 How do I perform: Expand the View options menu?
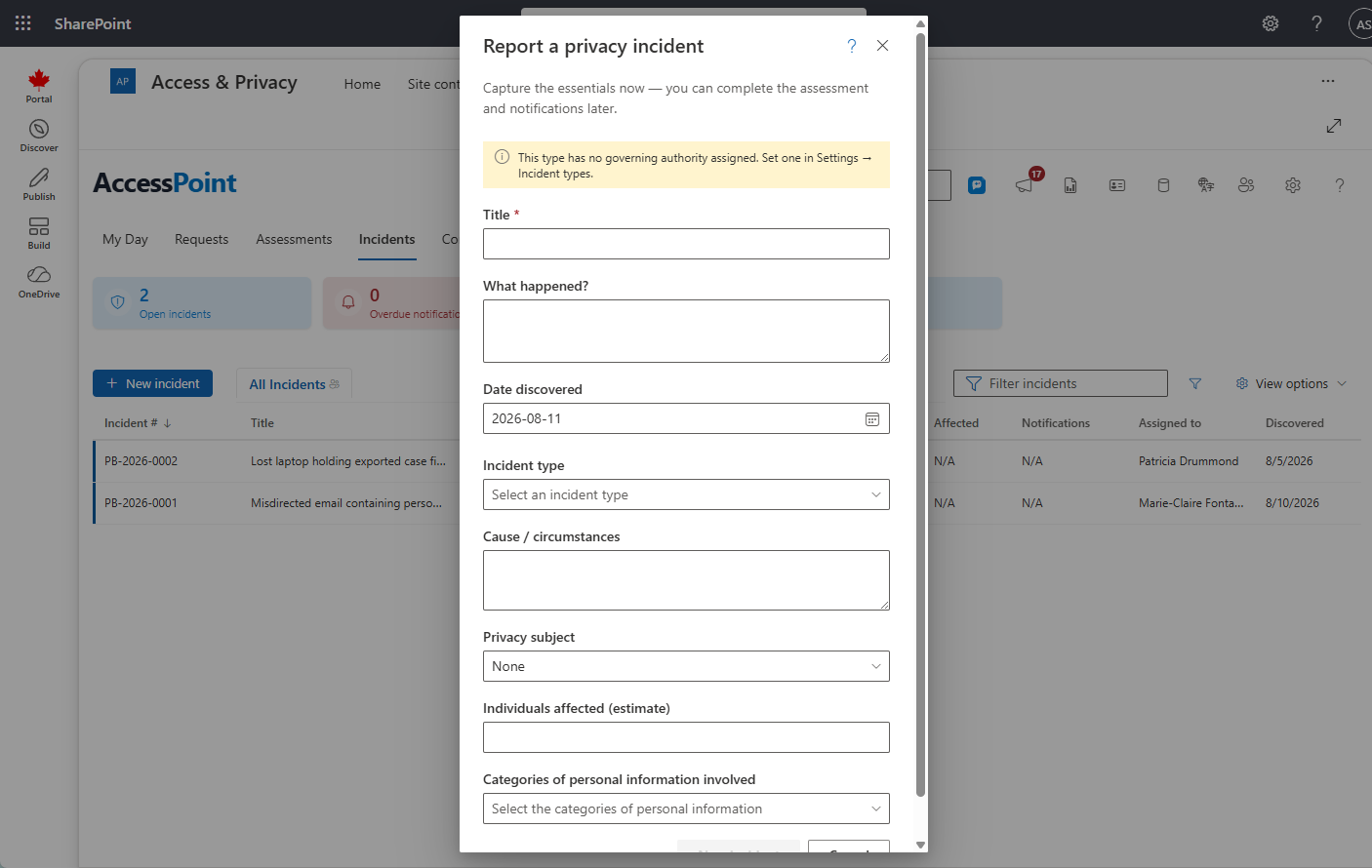(1291, 383)
